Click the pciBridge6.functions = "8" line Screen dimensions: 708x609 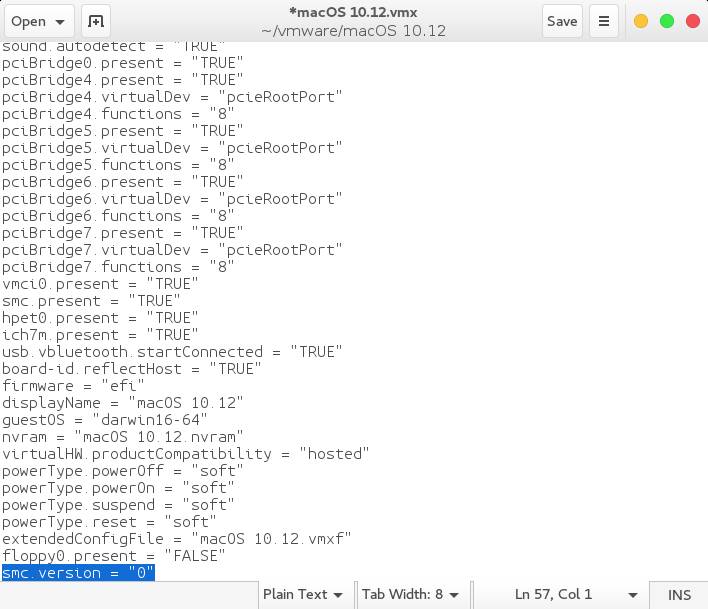coord(118,216)
